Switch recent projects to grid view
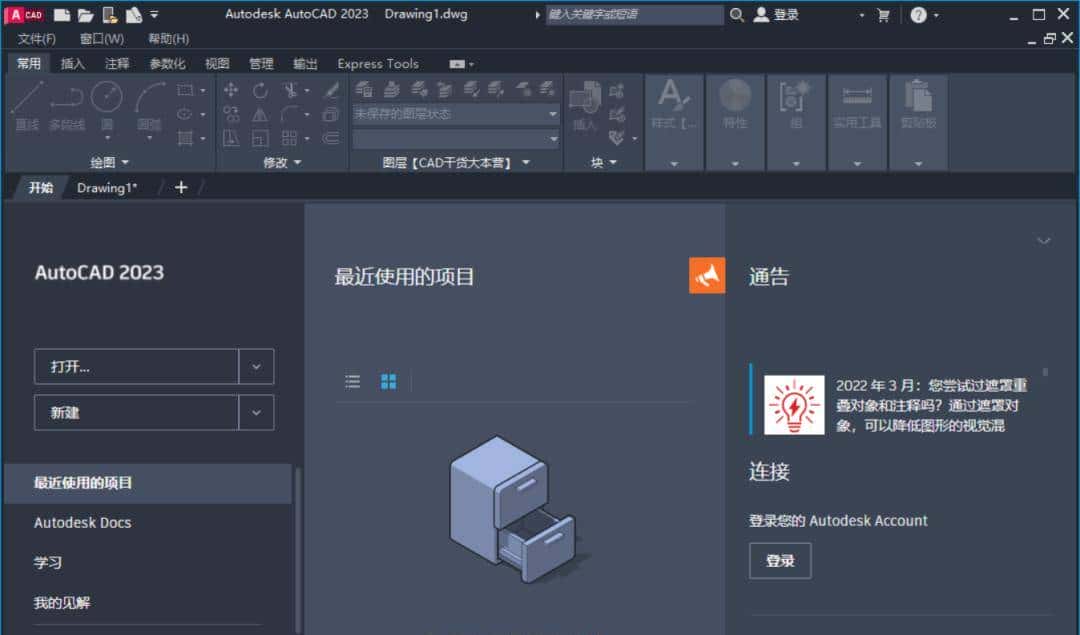 pos(389,381)
